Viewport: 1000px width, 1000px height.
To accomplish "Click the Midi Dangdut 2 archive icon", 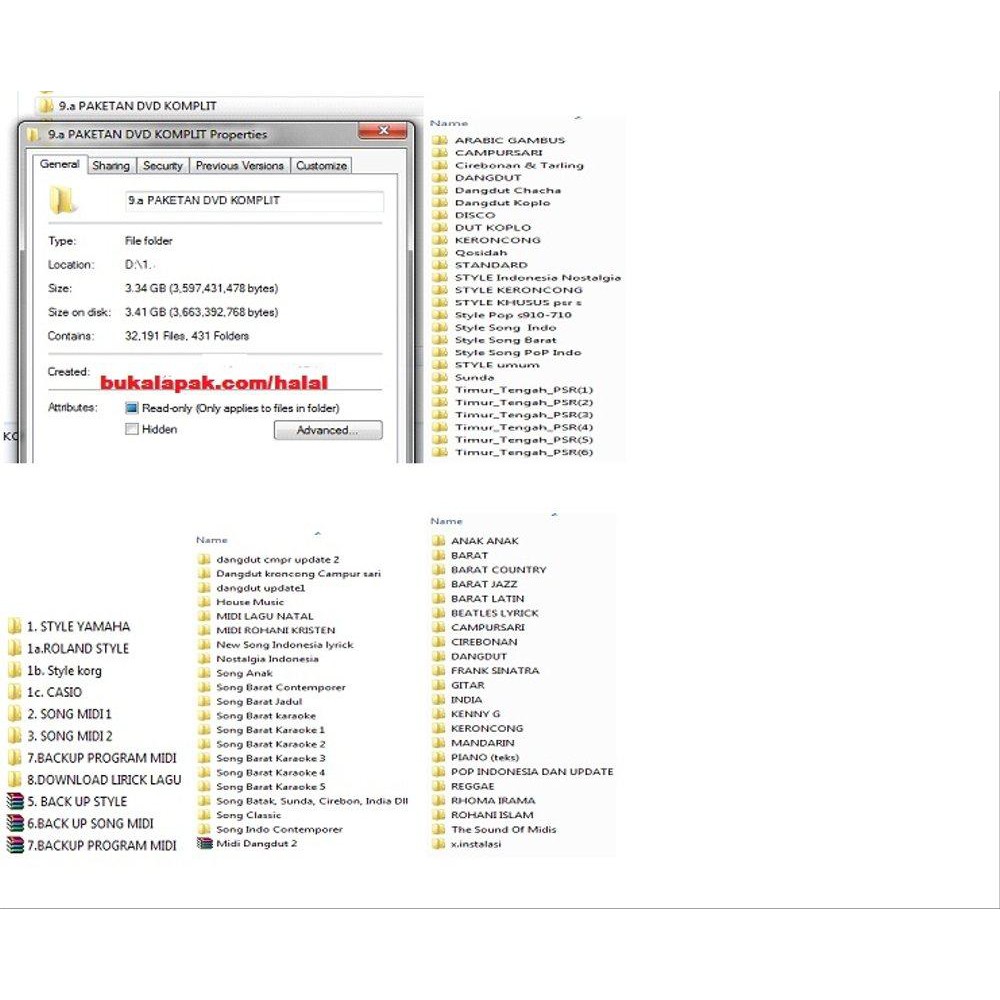I will 204,843.
